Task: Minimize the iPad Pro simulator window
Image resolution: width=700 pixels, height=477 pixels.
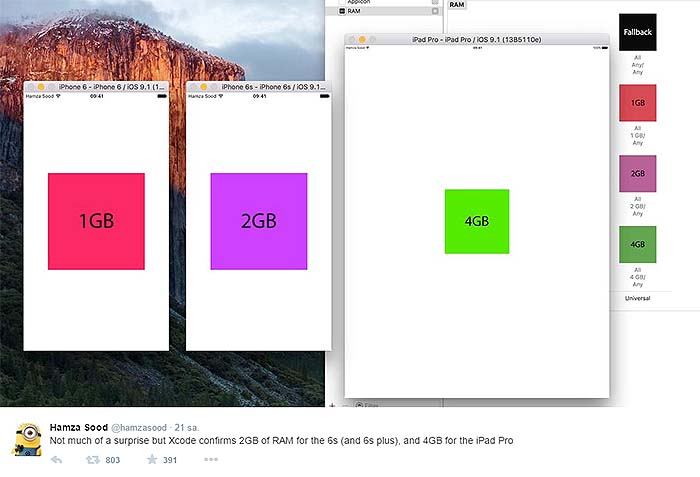Action: pos(363,39)
